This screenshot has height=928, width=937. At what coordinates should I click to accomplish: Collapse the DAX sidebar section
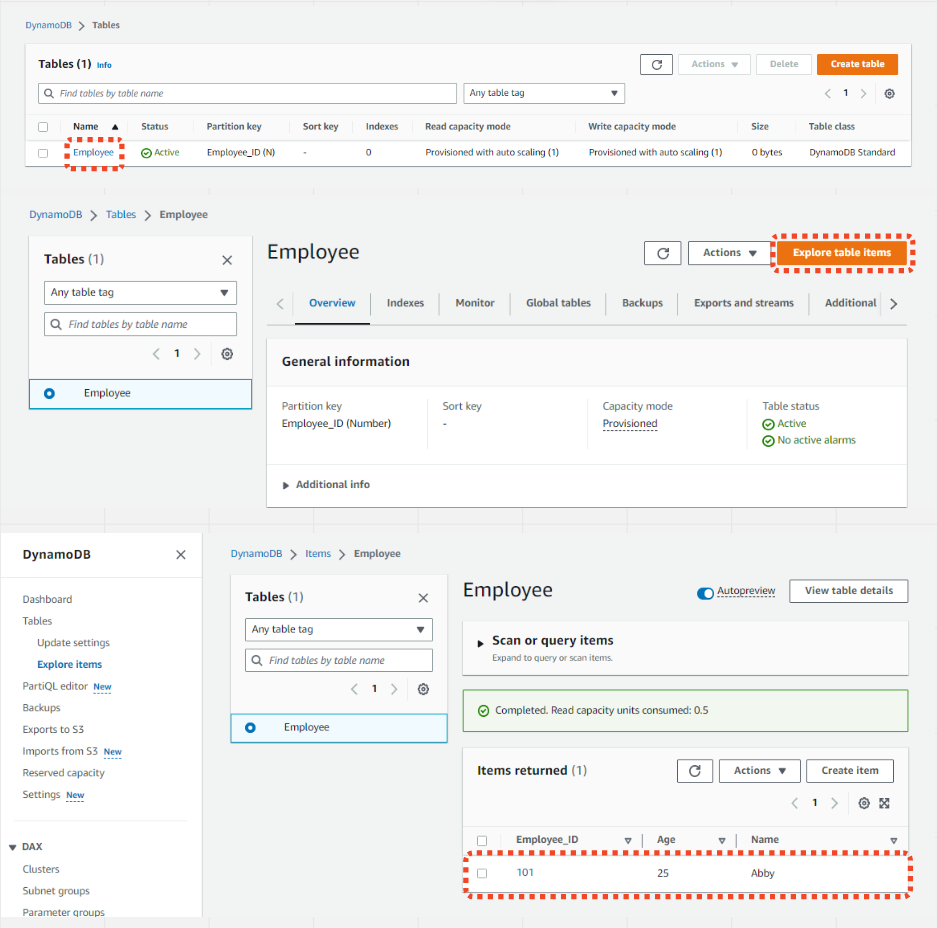(x=13, y=847)
